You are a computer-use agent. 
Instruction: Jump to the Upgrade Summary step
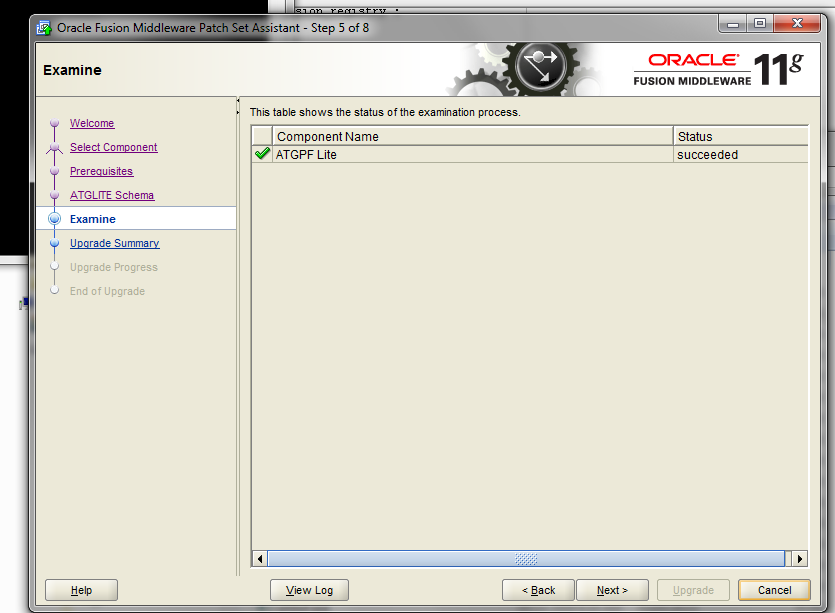[114, 243]
